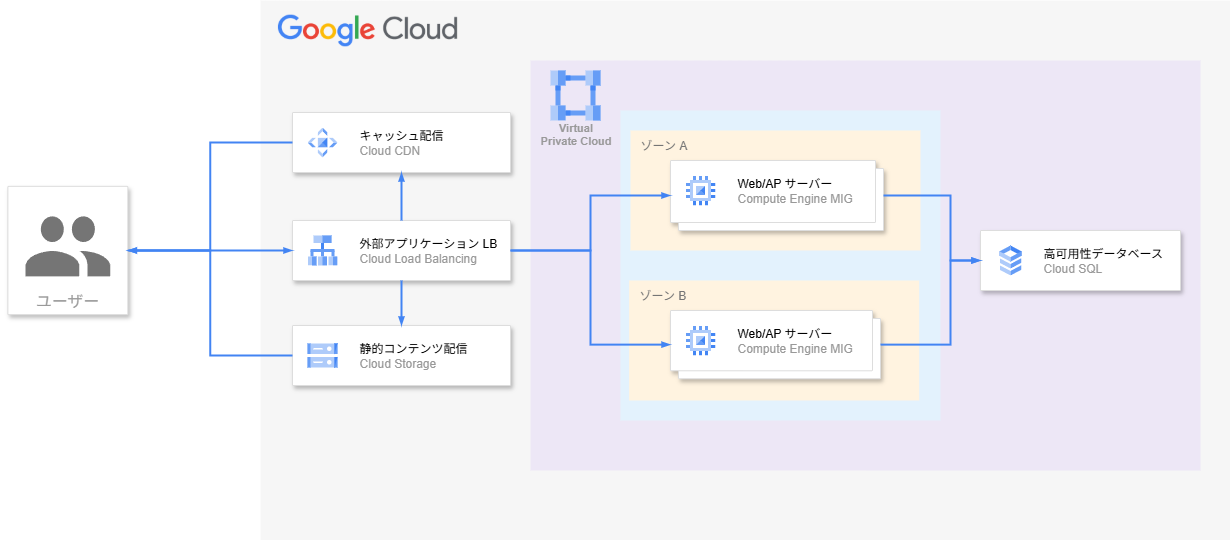1230x540 pixels.
Task: Select the Cloud Load Balancing icon
Action: [322, 250]
